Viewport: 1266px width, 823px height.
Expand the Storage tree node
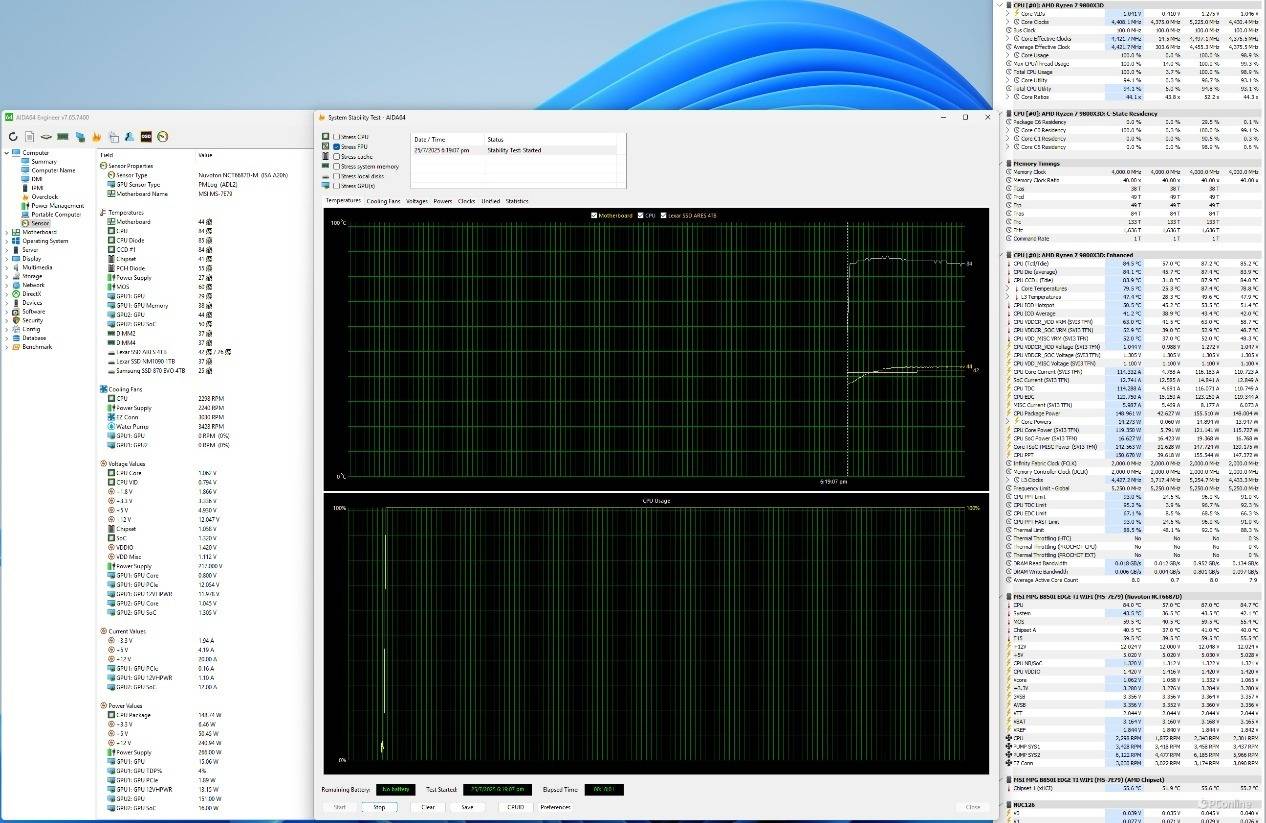[6, 276]
